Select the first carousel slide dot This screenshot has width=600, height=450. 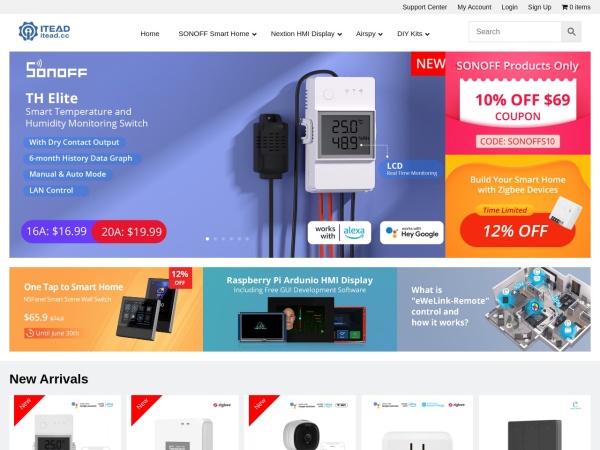(x=207, y=239)
